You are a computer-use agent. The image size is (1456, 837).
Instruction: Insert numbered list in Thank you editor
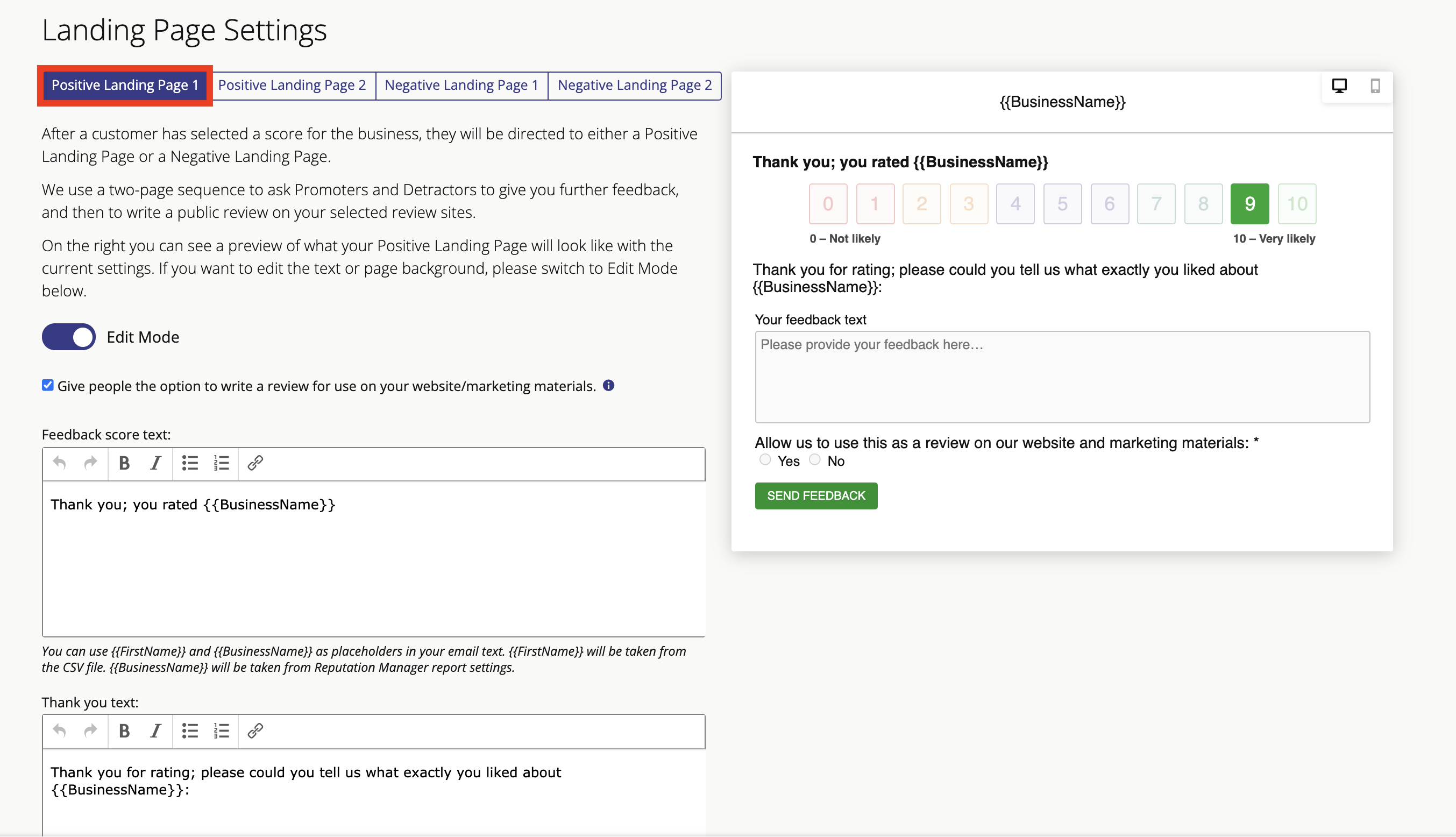221,731
